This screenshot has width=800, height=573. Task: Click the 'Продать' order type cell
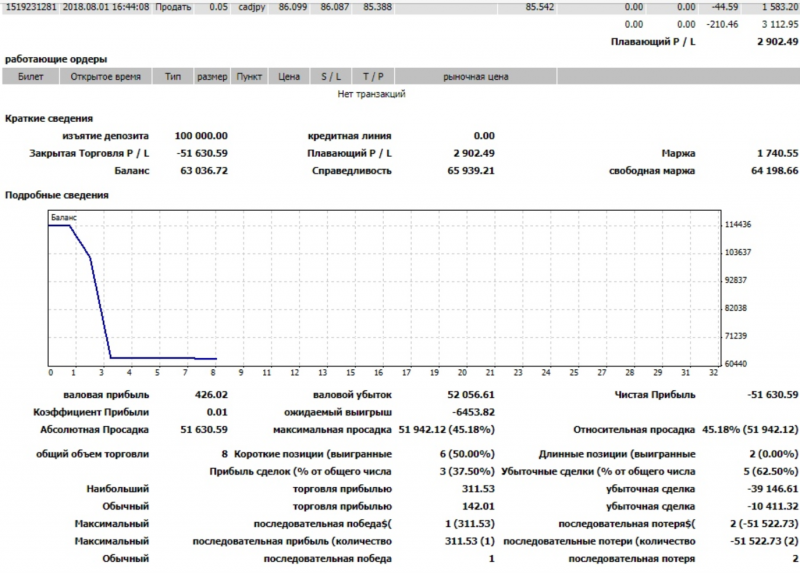click(173, 7)
